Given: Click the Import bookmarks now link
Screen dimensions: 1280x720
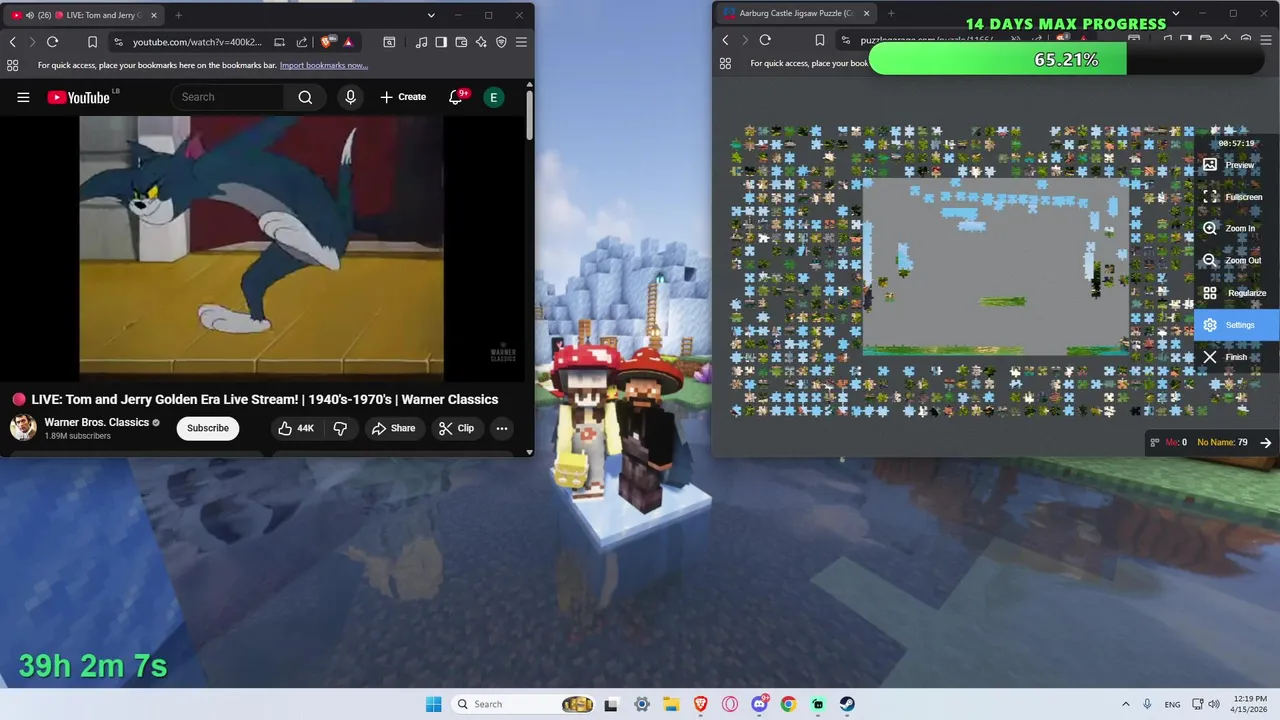Looking at the screenshot, I should click(x=324, y=65).
